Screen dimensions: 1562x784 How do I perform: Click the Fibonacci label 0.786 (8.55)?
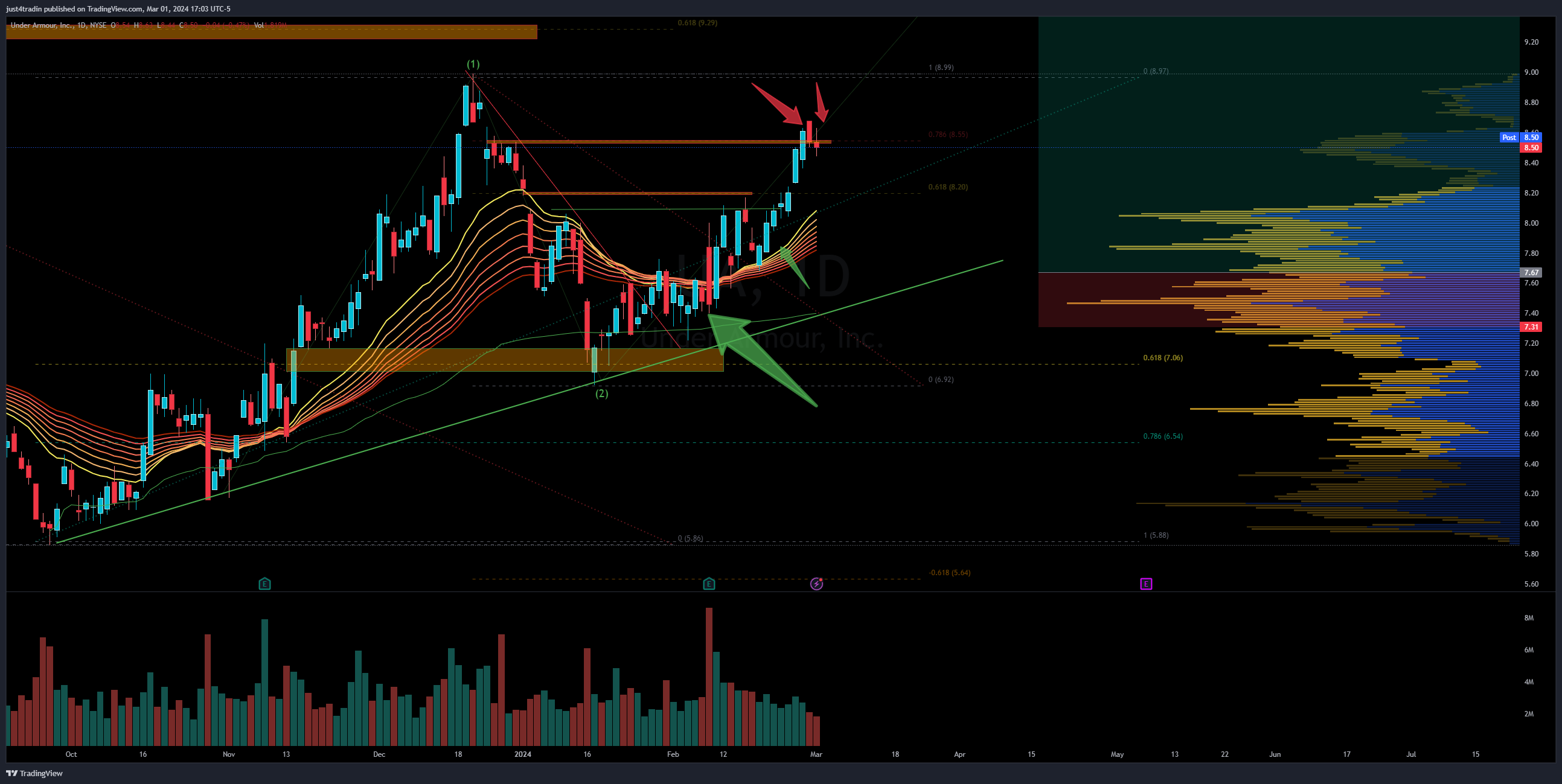pos(948,135)
